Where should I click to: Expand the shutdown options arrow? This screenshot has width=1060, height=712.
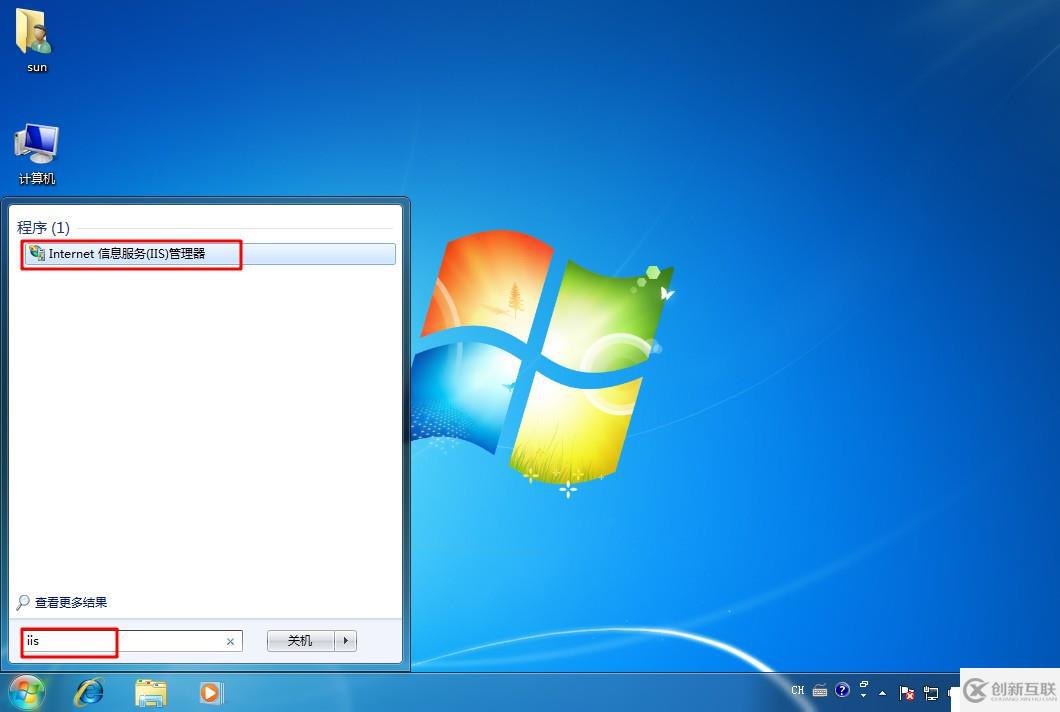pos(345,640)
